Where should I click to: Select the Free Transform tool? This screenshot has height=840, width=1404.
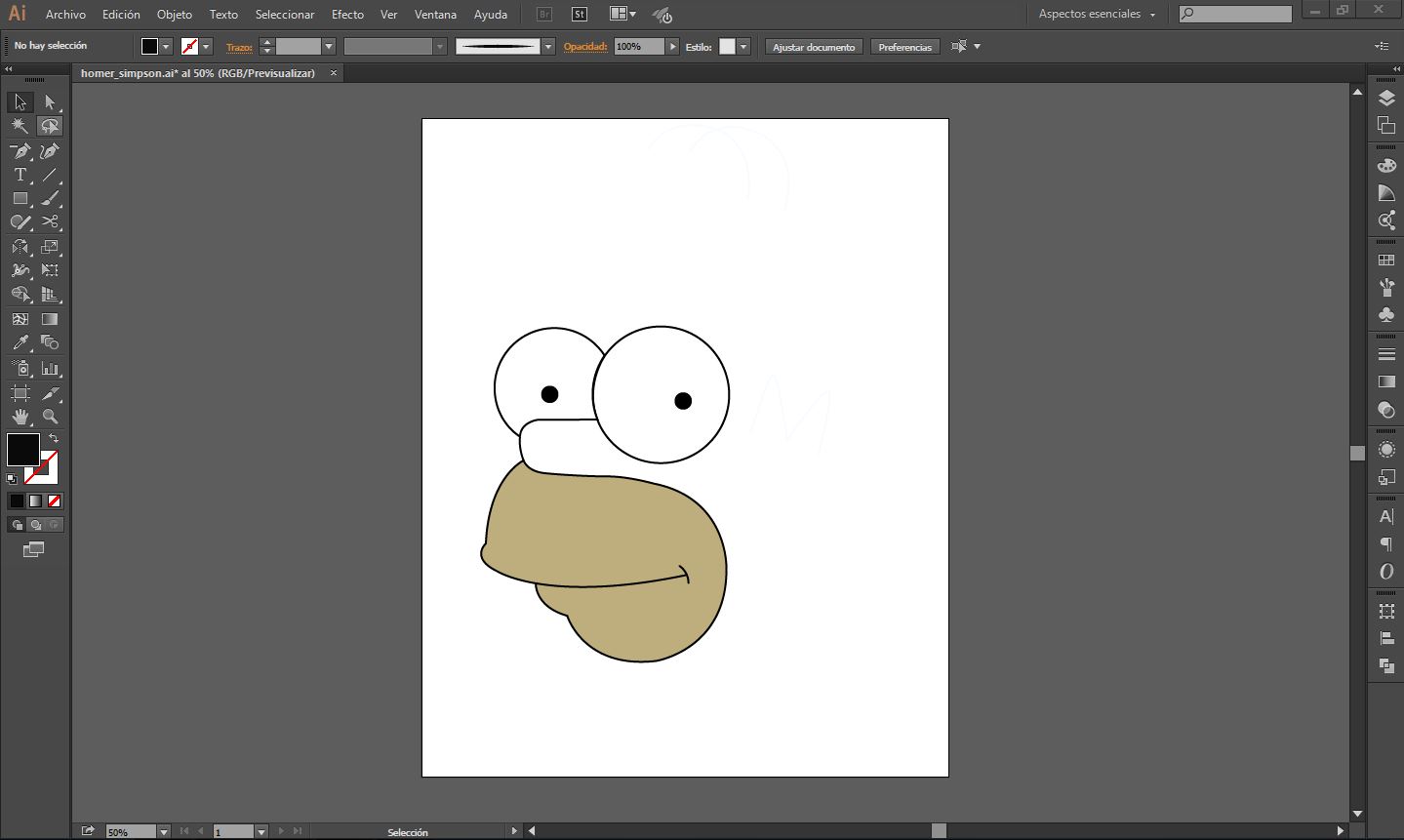tap(50, 270)
